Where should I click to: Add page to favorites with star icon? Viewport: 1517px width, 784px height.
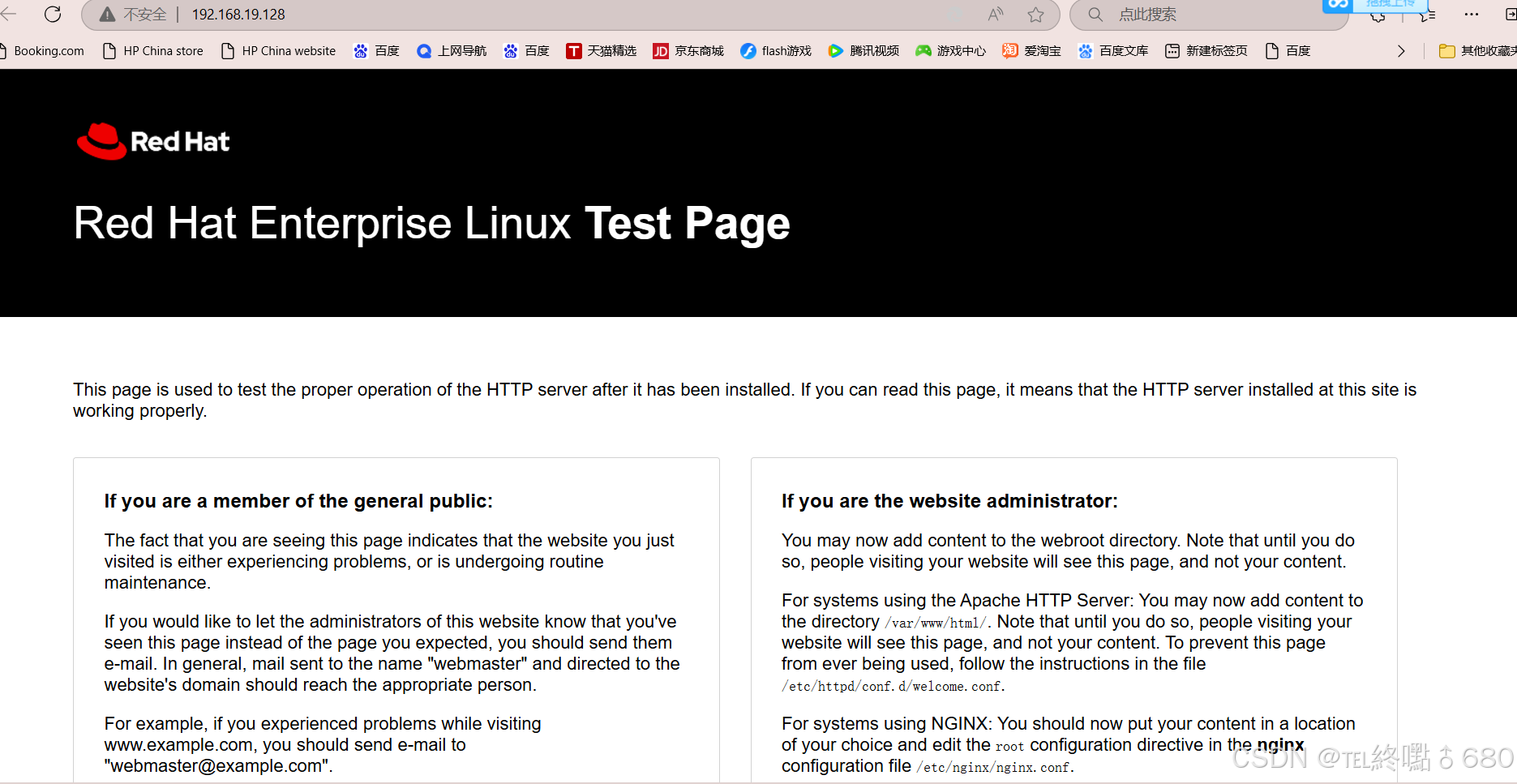tap(1035, 15)
